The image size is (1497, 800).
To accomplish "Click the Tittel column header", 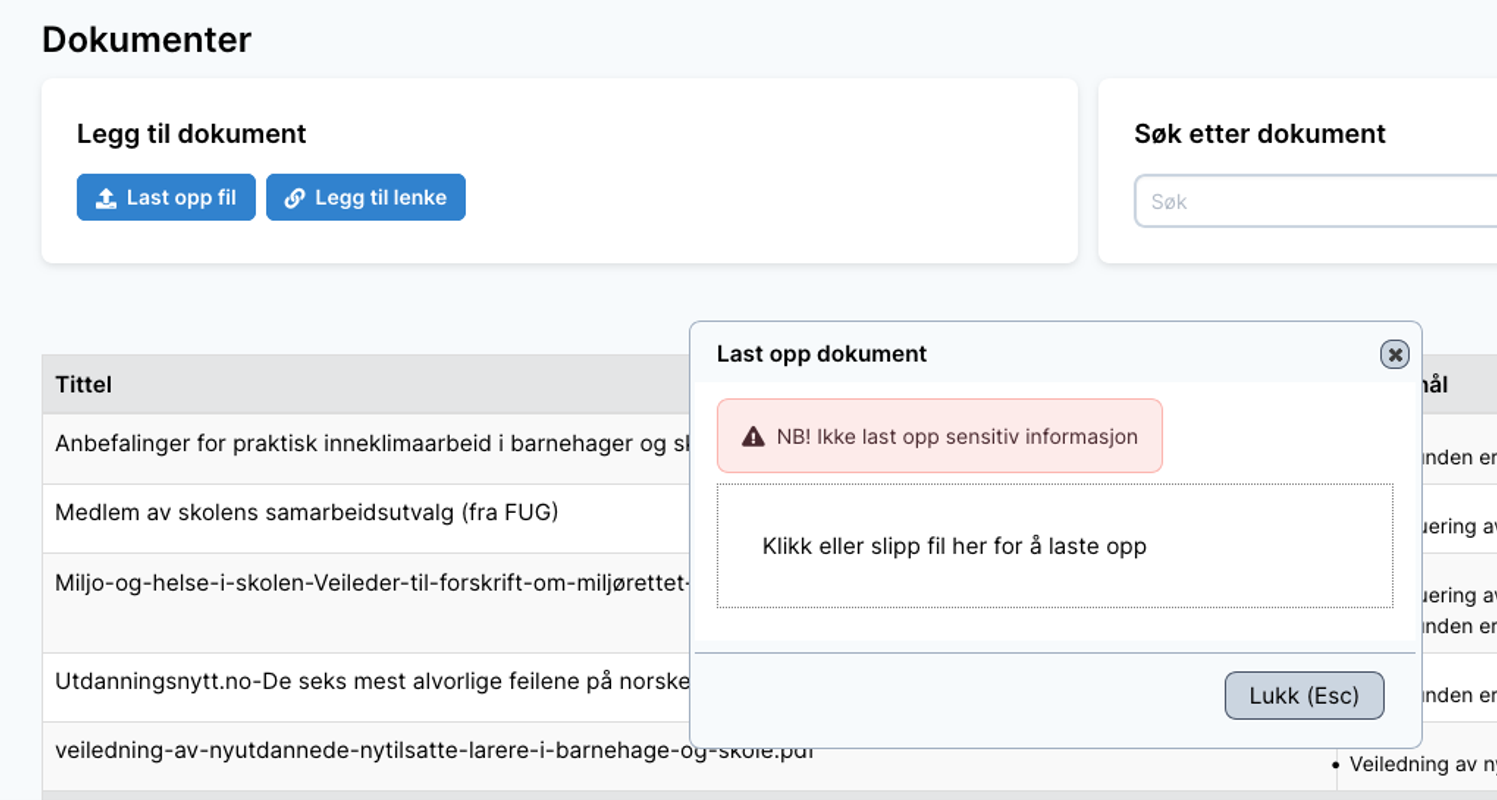I will [x=84, y=384].
